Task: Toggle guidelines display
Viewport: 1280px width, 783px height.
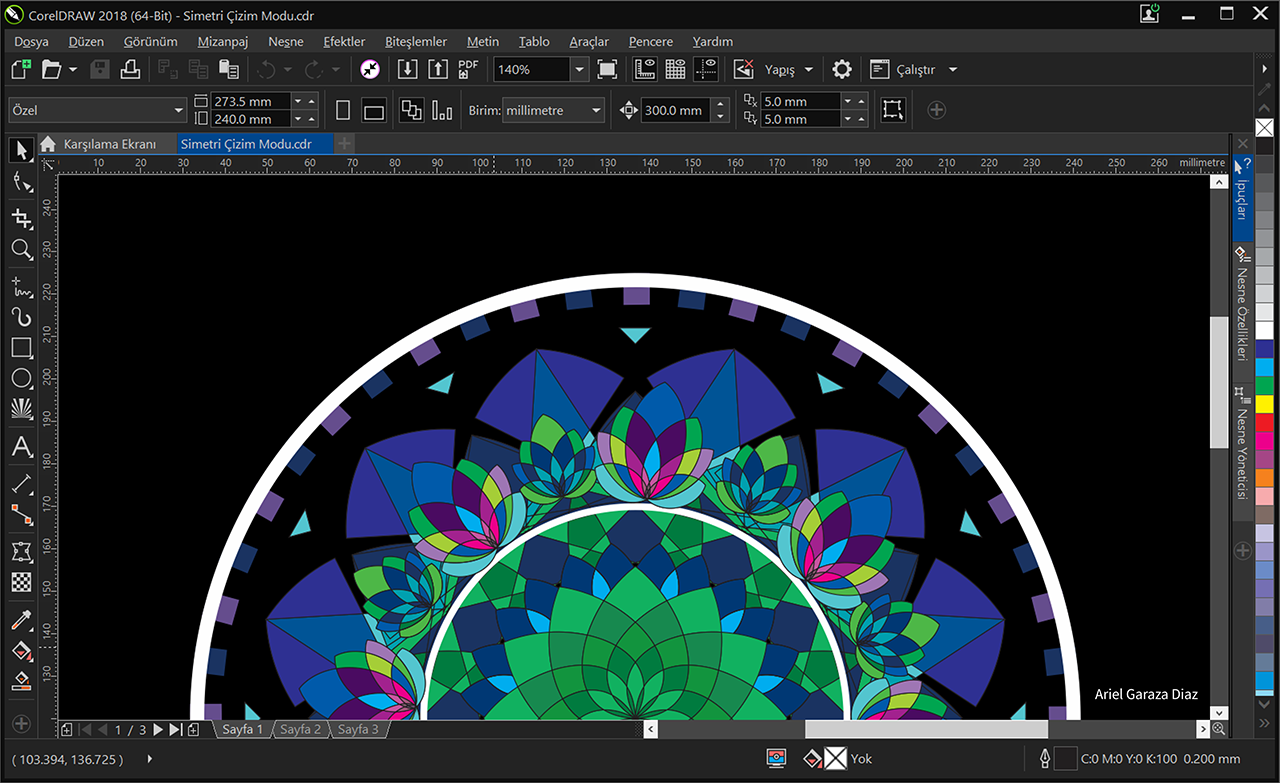Action: pyautogui.click(x=706, y=69)
